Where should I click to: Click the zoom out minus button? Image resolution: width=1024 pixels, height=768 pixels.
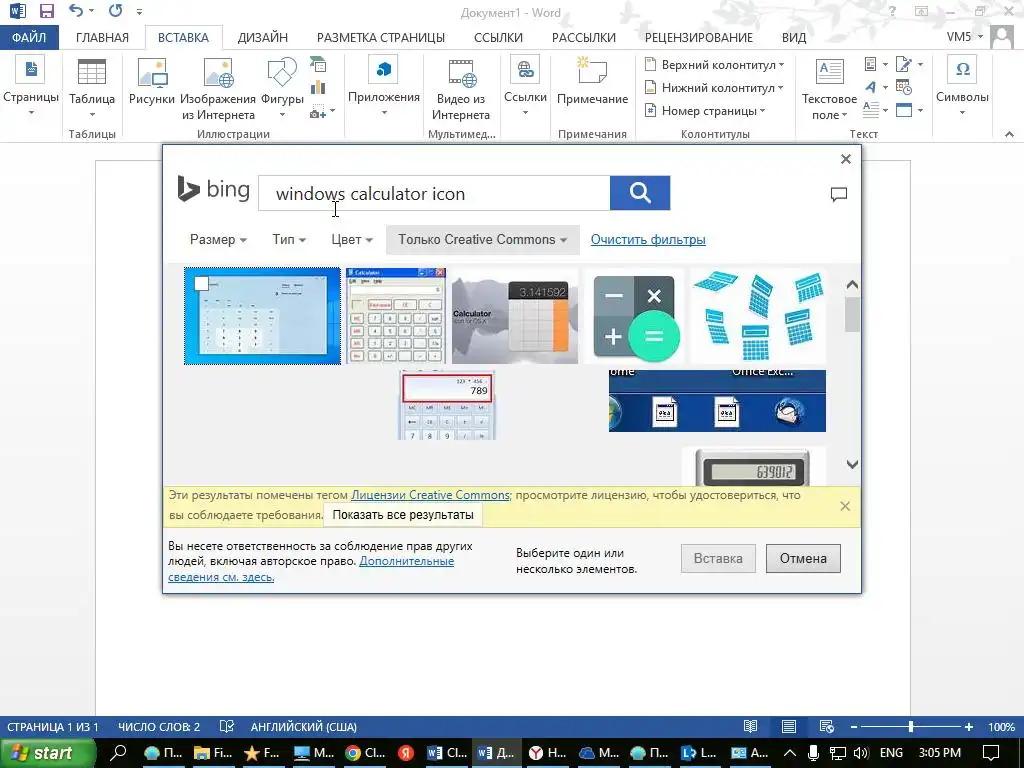854,726
